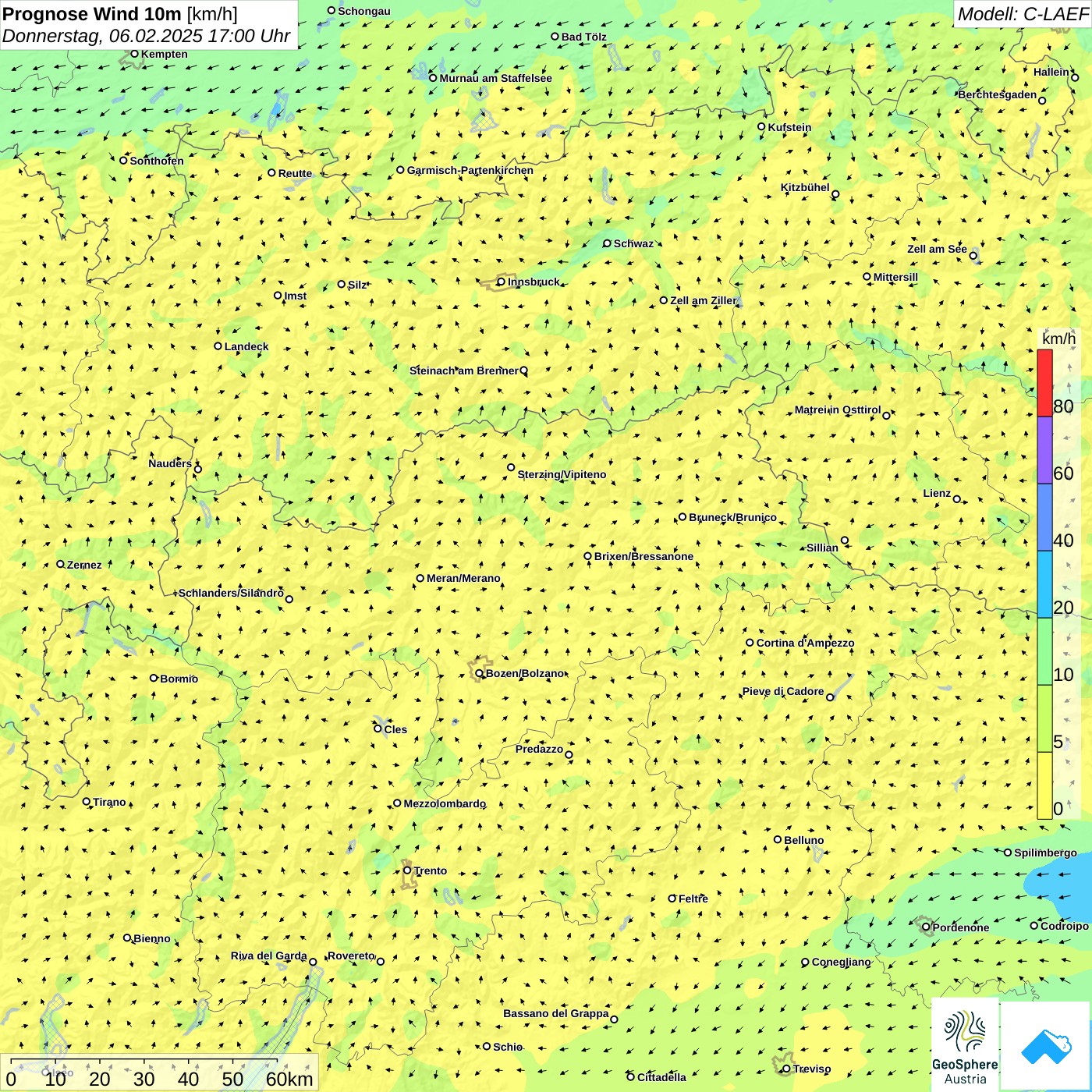
Task: Click the 'Reutte' label
Action: coord(295,173)
